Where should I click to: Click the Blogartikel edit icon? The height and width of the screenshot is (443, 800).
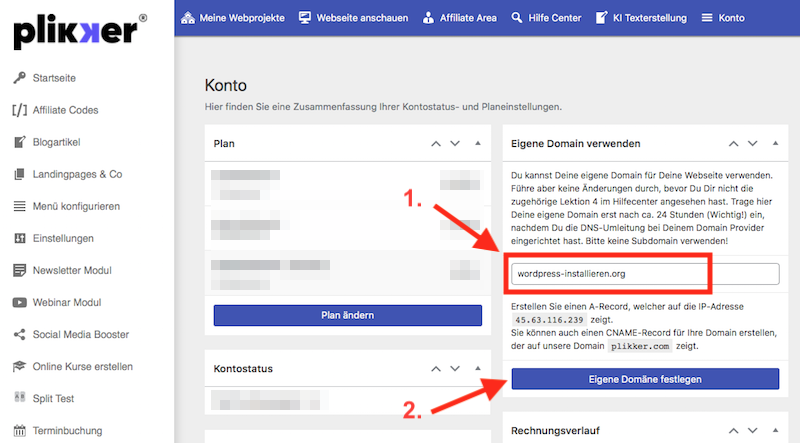tap(19, 142)
